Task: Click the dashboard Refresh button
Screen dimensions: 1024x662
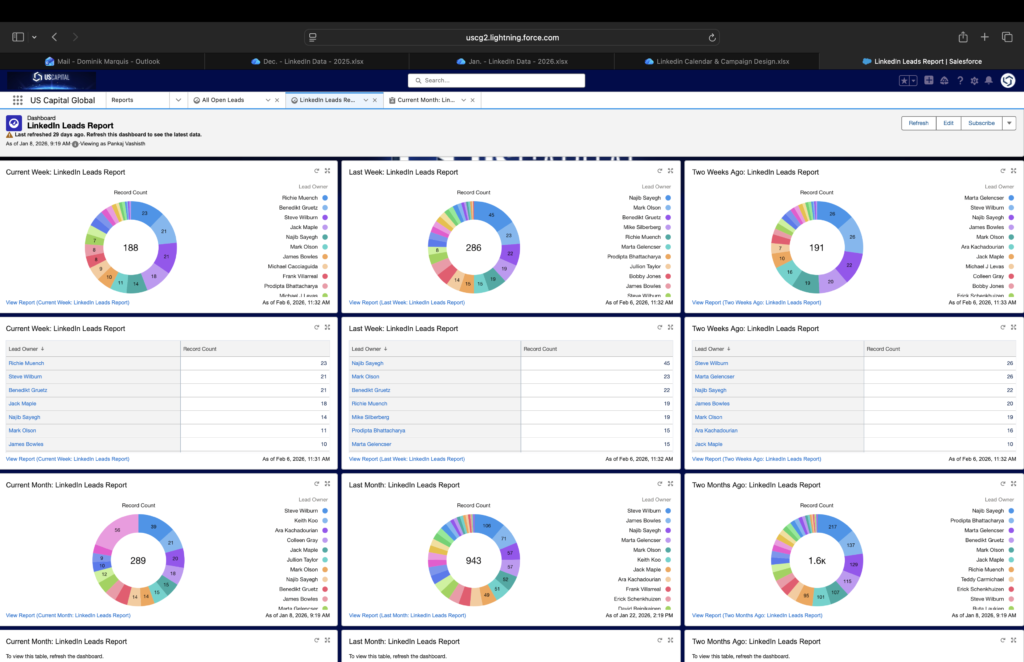Action: [x=918, y=123]
